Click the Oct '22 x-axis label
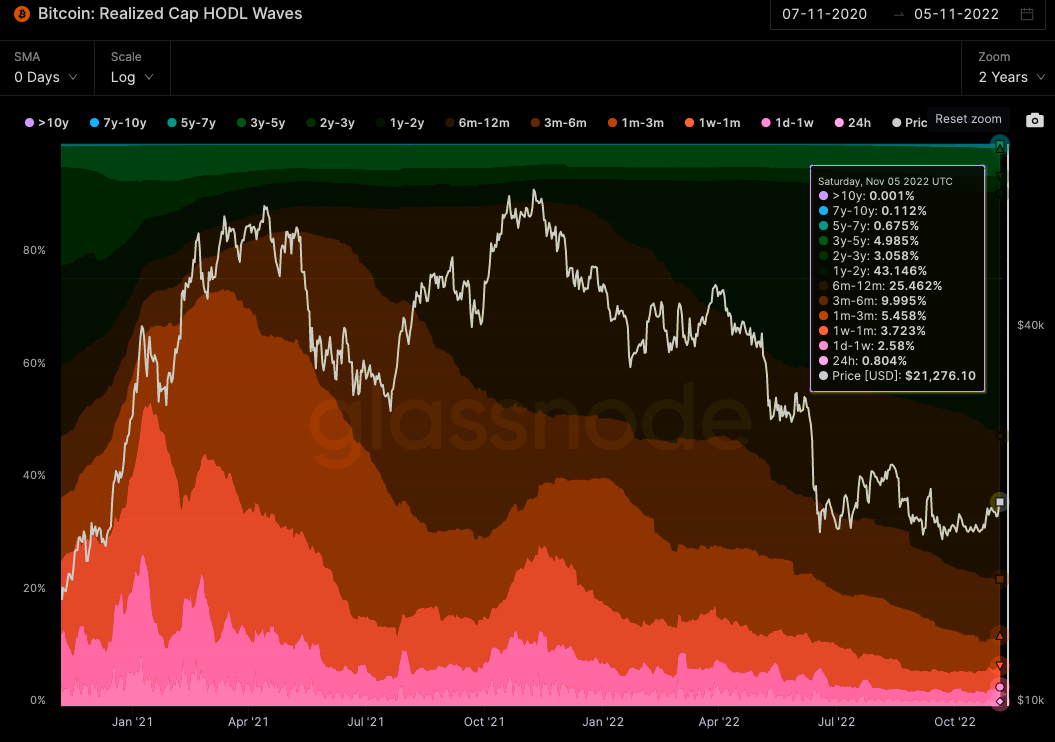Viewport: 1055px width, 742px height. pyautogui.click(x=955, y=722)
